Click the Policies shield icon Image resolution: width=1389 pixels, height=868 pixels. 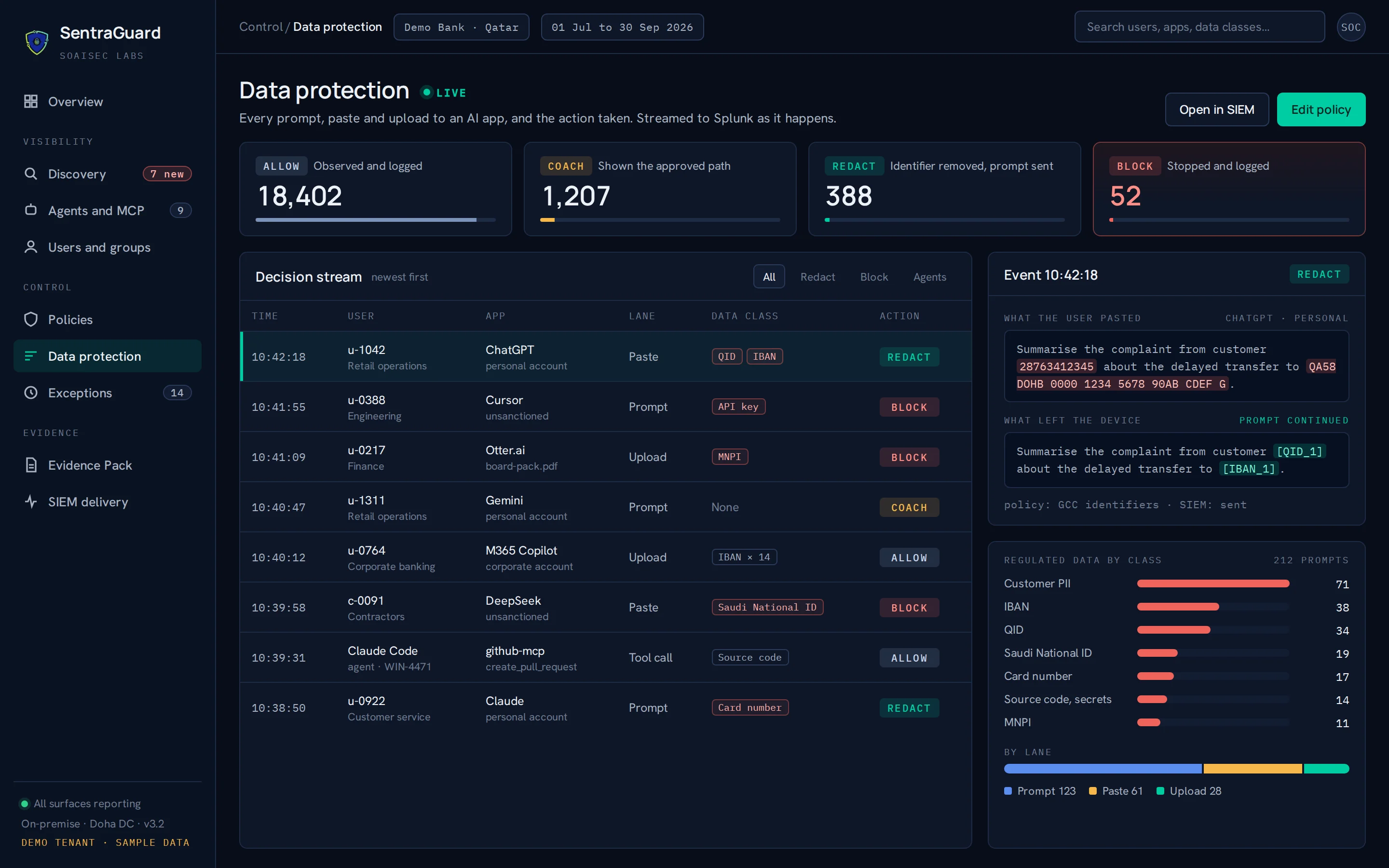(31, 319)
